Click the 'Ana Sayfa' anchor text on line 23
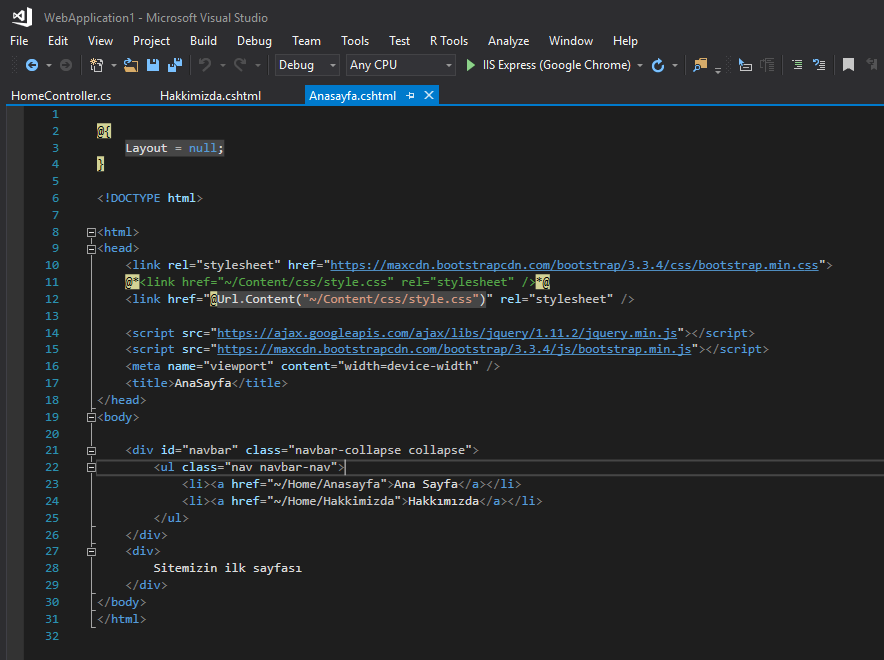 click(x=426, y=484)
